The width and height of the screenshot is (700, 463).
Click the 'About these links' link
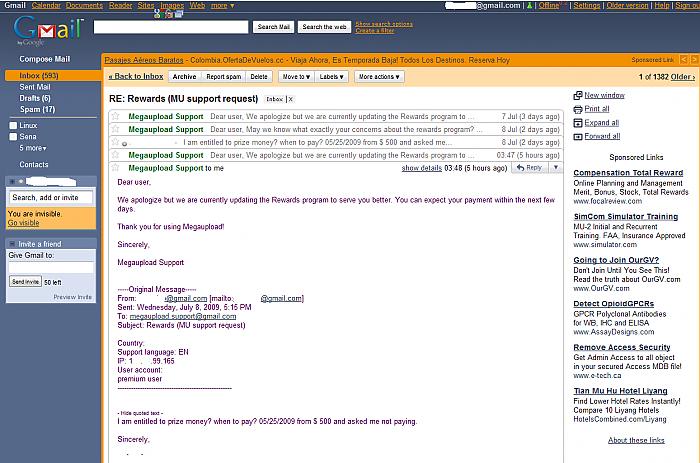coord(636,440)
